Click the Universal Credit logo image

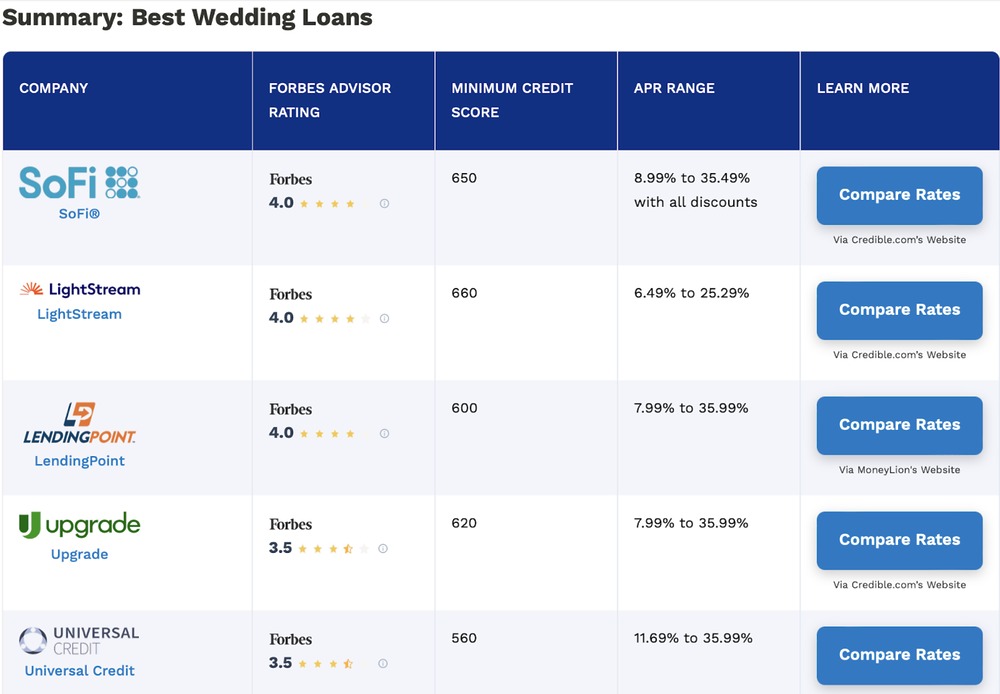pos(79,640)
